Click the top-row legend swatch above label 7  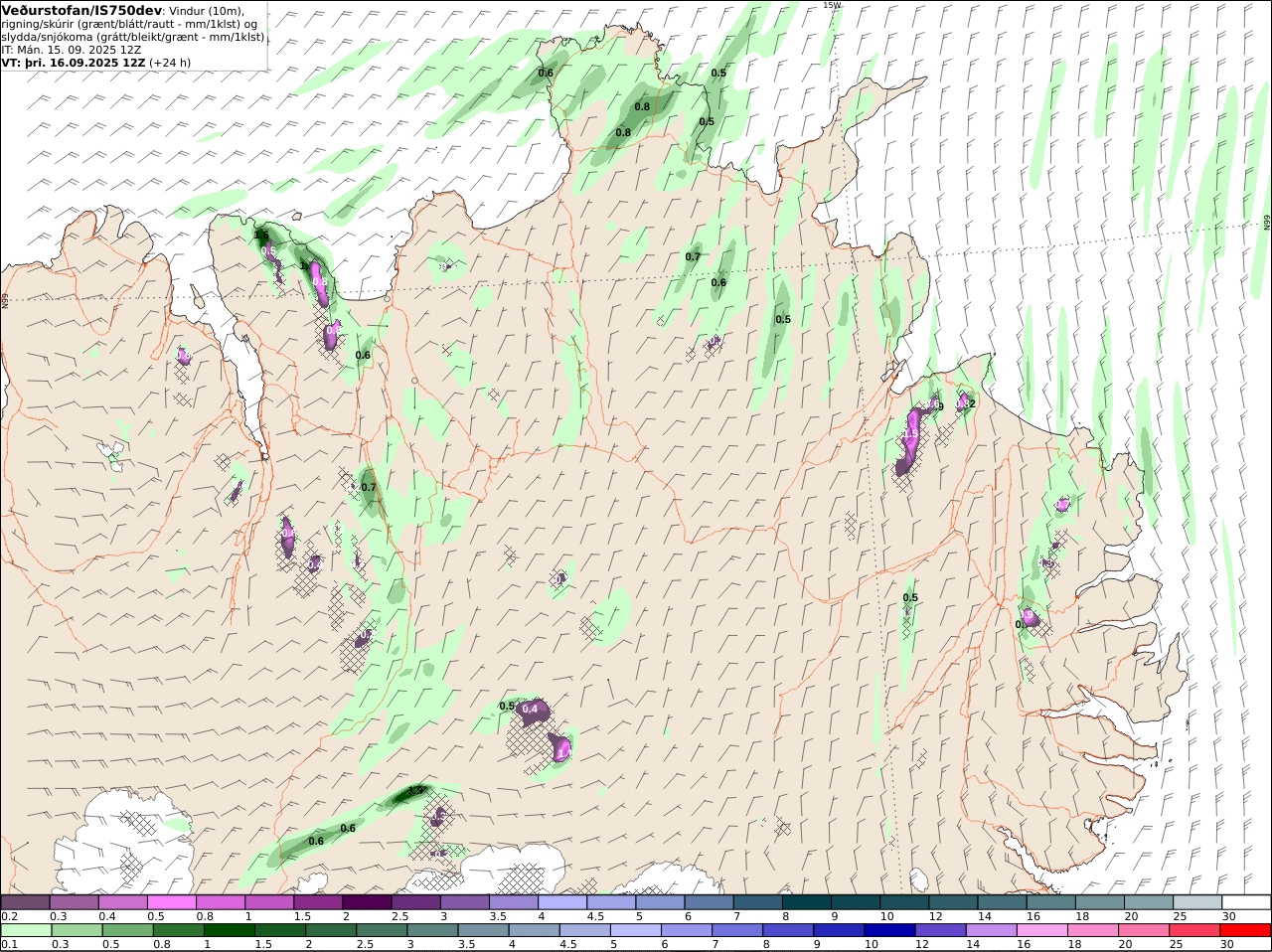[x=758, y=901]
